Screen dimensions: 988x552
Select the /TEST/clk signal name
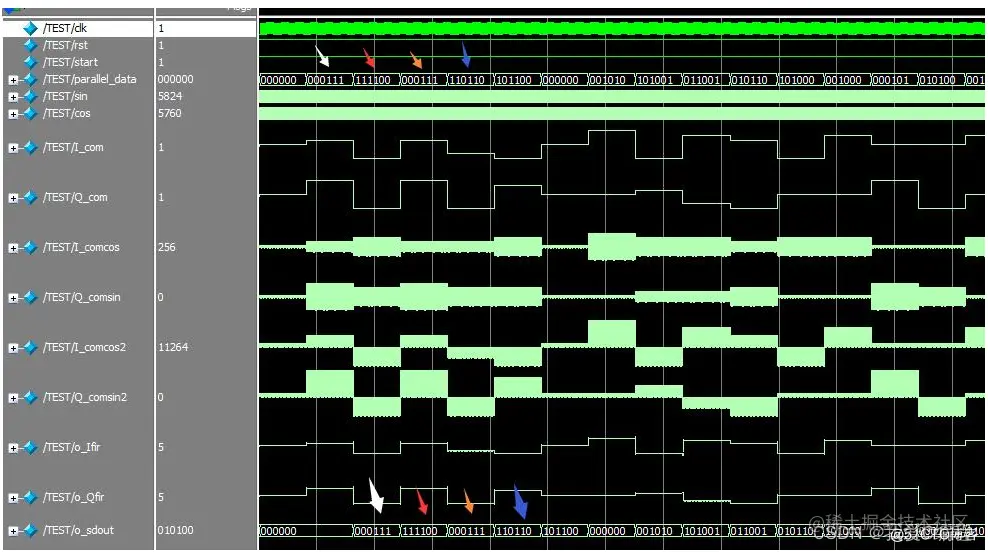point(65,28)
